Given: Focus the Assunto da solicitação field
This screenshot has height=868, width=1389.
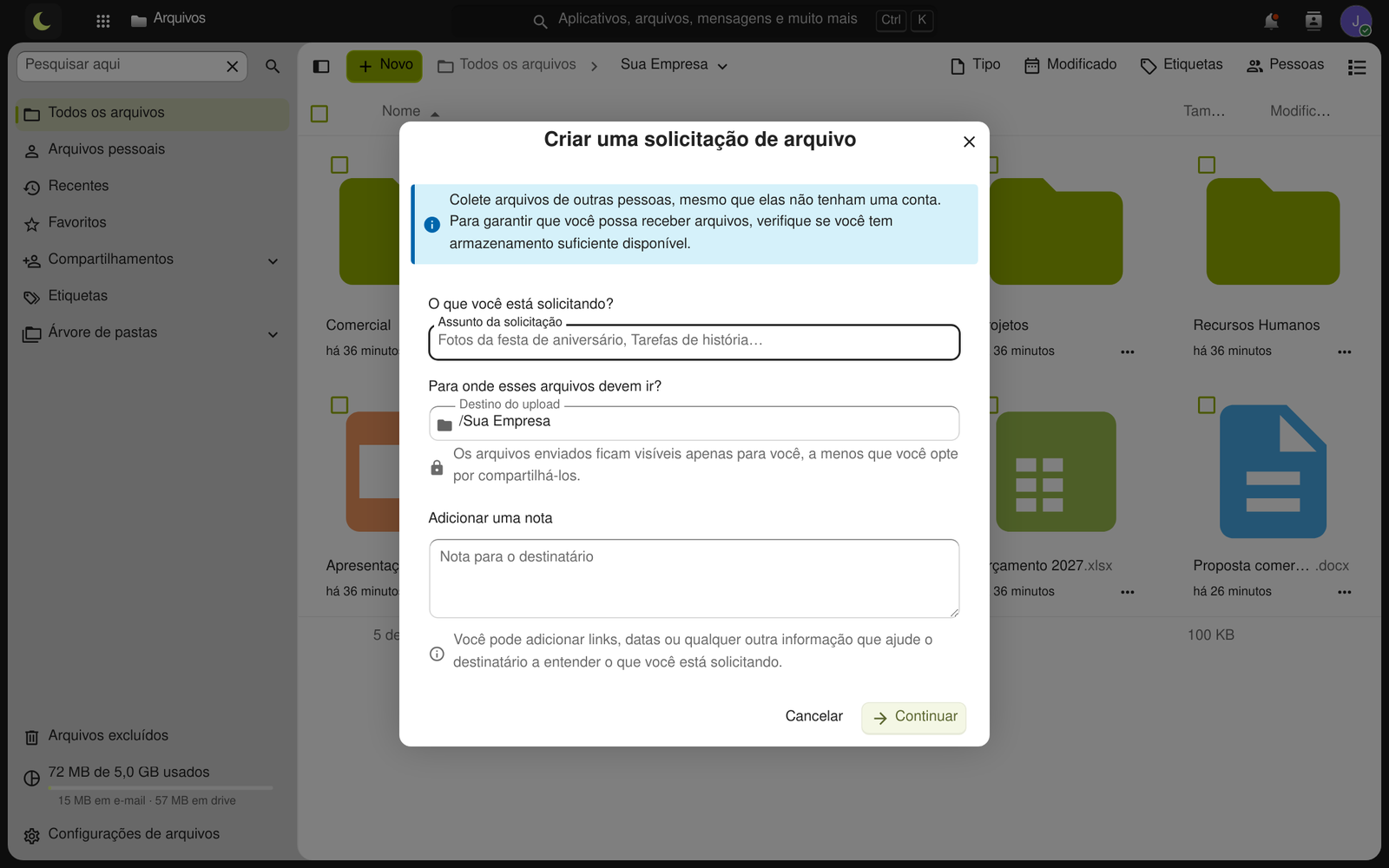Looking at the screenshot, I should 694,342.
